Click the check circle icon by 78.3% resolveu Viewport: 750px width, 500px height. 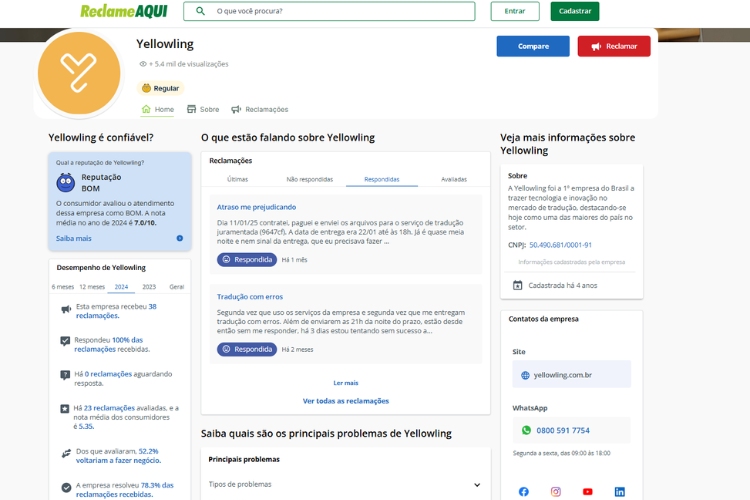tap(66, 488)
